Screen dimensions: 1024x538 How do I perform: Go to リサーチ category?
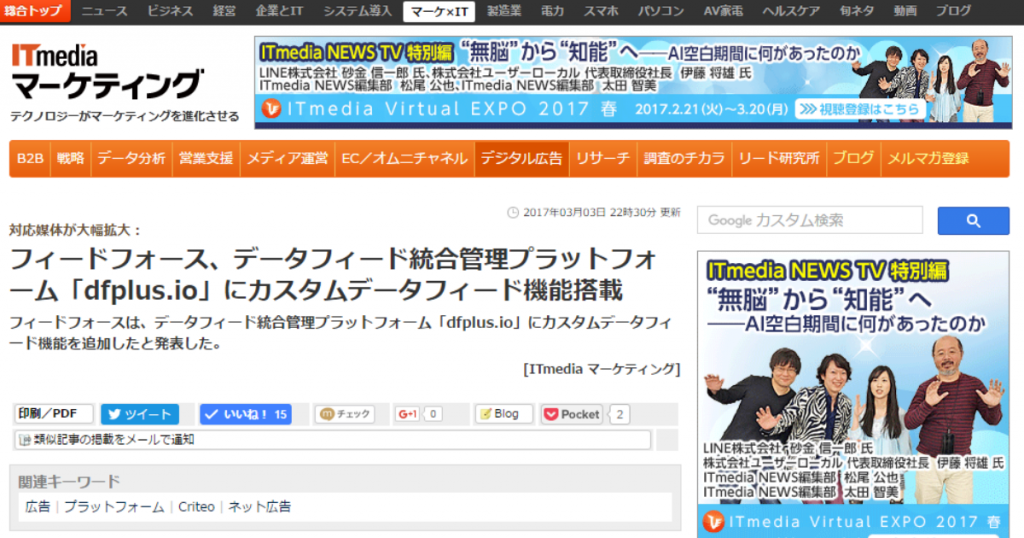click(603, 159)
